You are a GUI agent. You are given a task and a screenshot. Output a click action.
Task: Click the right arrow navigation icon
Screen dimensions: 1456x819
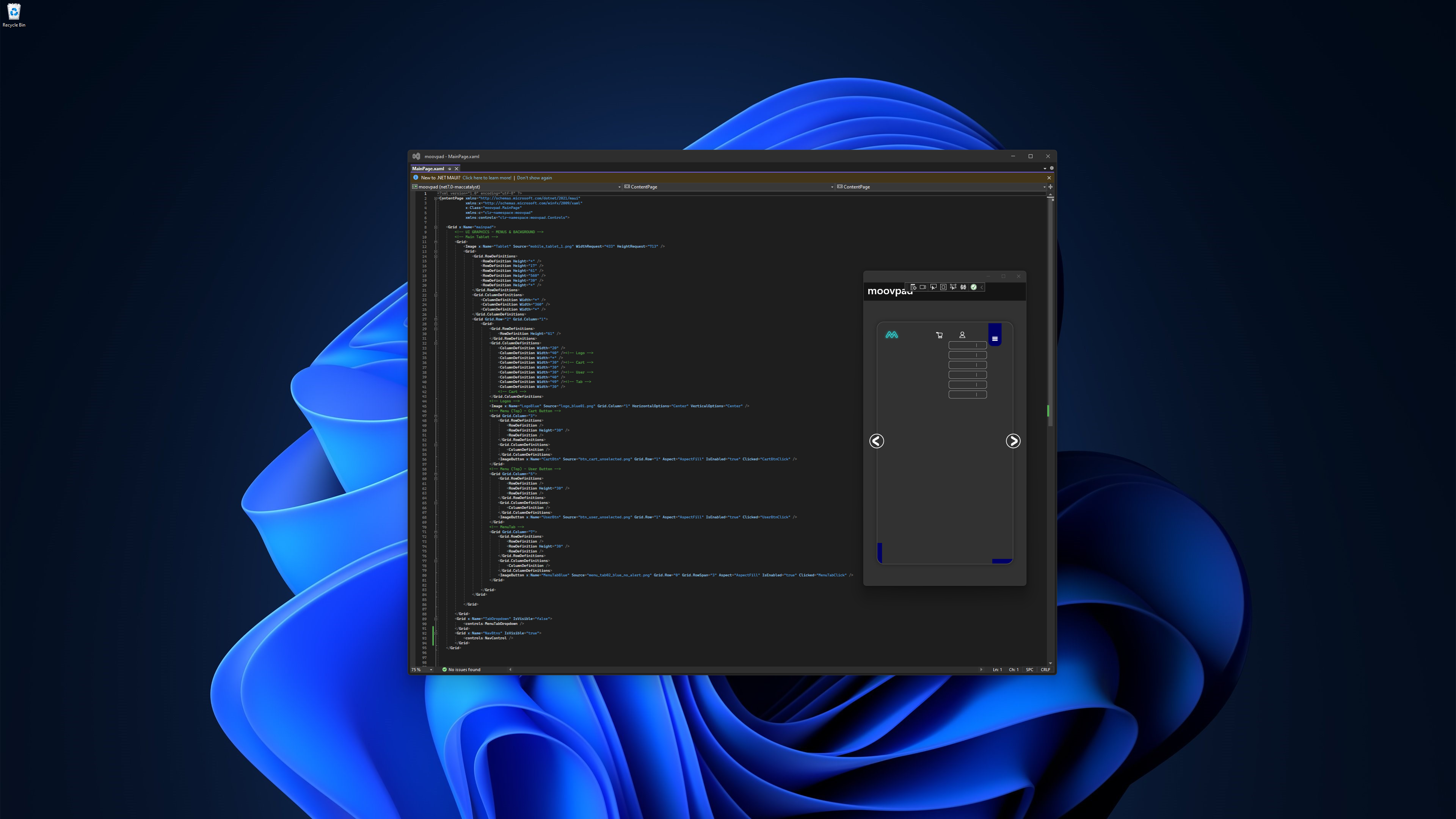tap(1013, 441)
